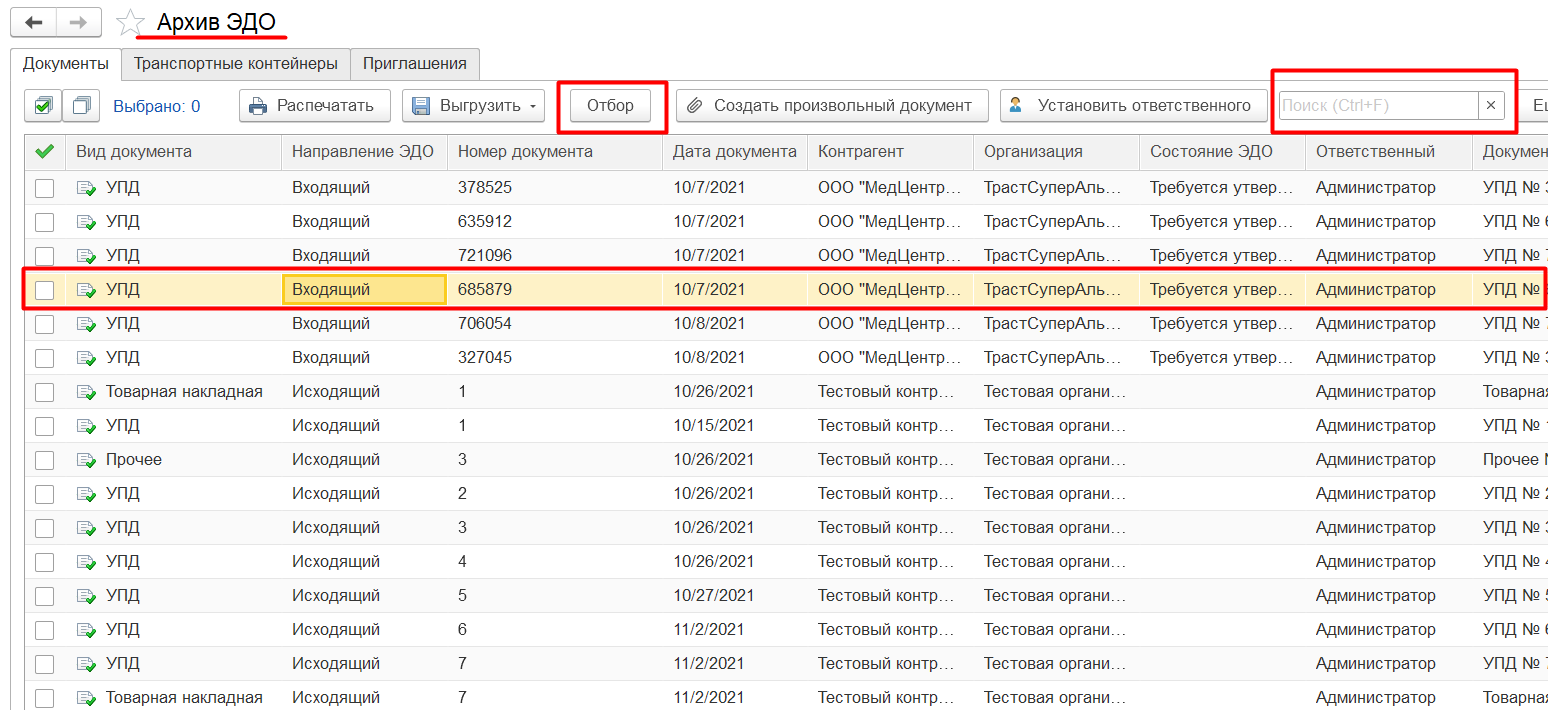Sort by Вид документа column header

pos(173,152)
